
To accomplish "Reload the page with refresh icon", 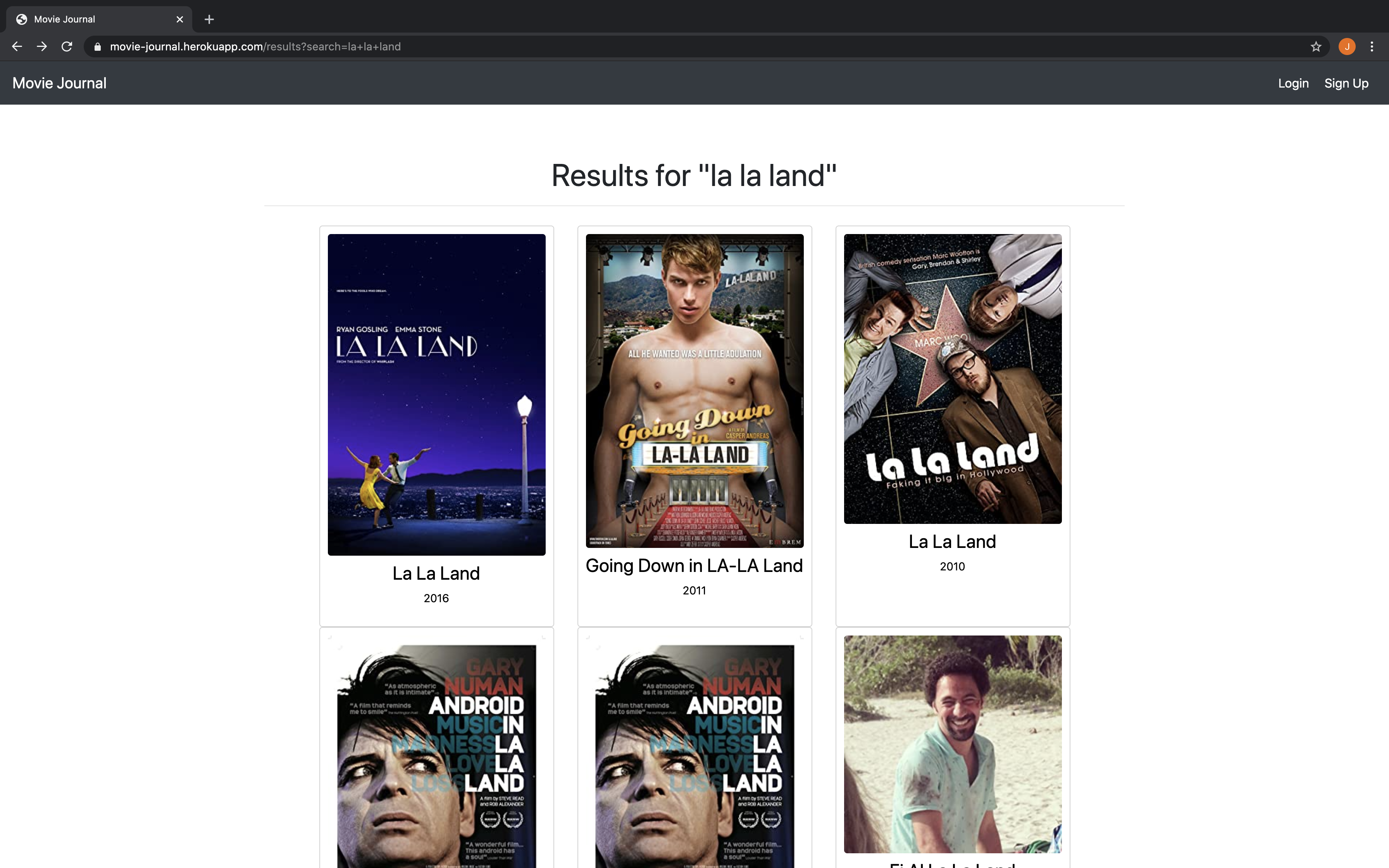I will coord(67,46).
